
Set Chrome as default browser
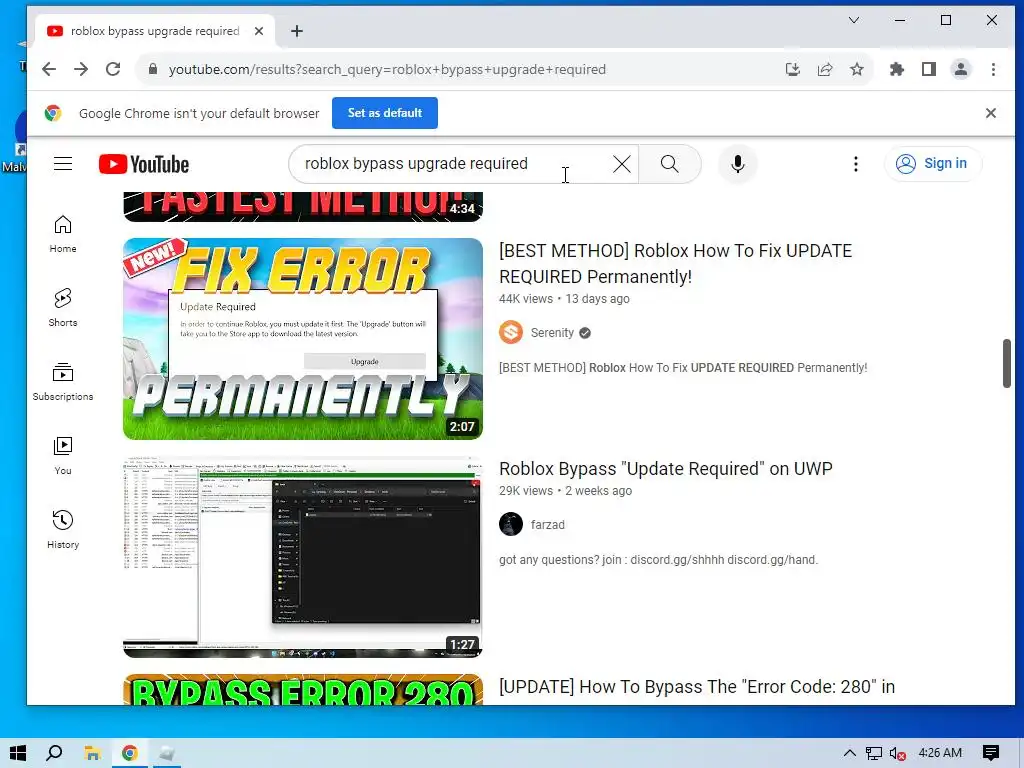pyautogui.click(x=385, y=113)
